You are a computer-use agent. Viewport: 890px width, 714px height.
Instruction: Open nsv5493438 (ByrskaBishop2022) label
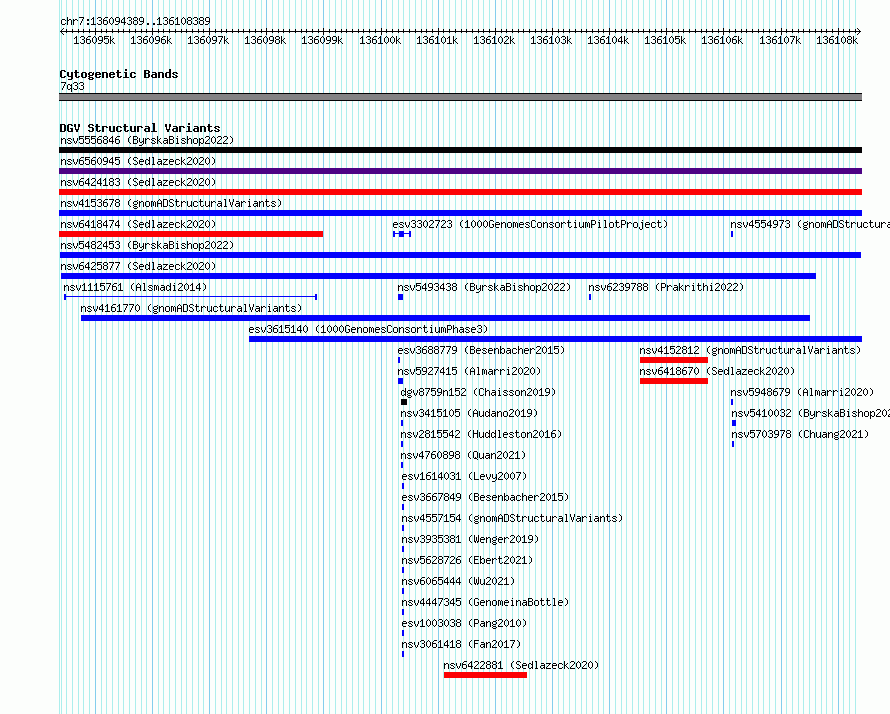(x=484, y=287)
